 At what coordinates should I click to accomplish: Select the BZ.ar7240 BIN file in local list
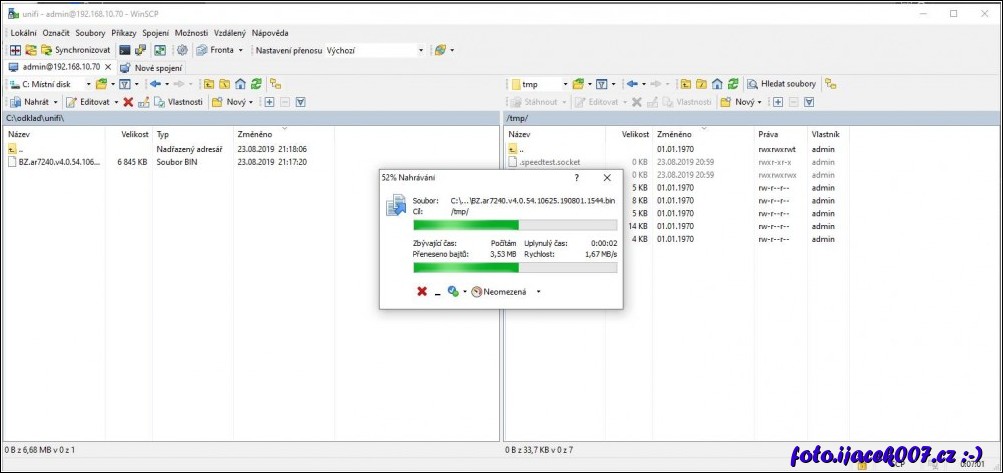58,162
